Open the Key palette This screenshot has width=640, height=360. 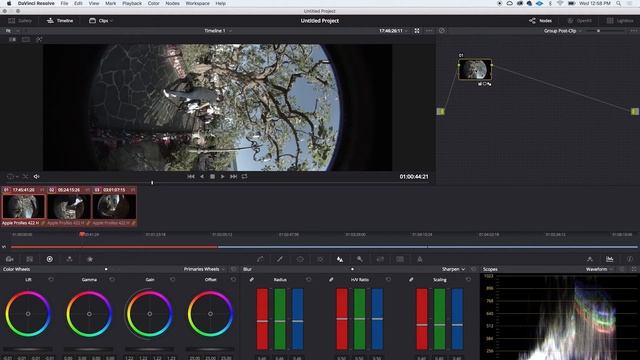pos(360,259)
